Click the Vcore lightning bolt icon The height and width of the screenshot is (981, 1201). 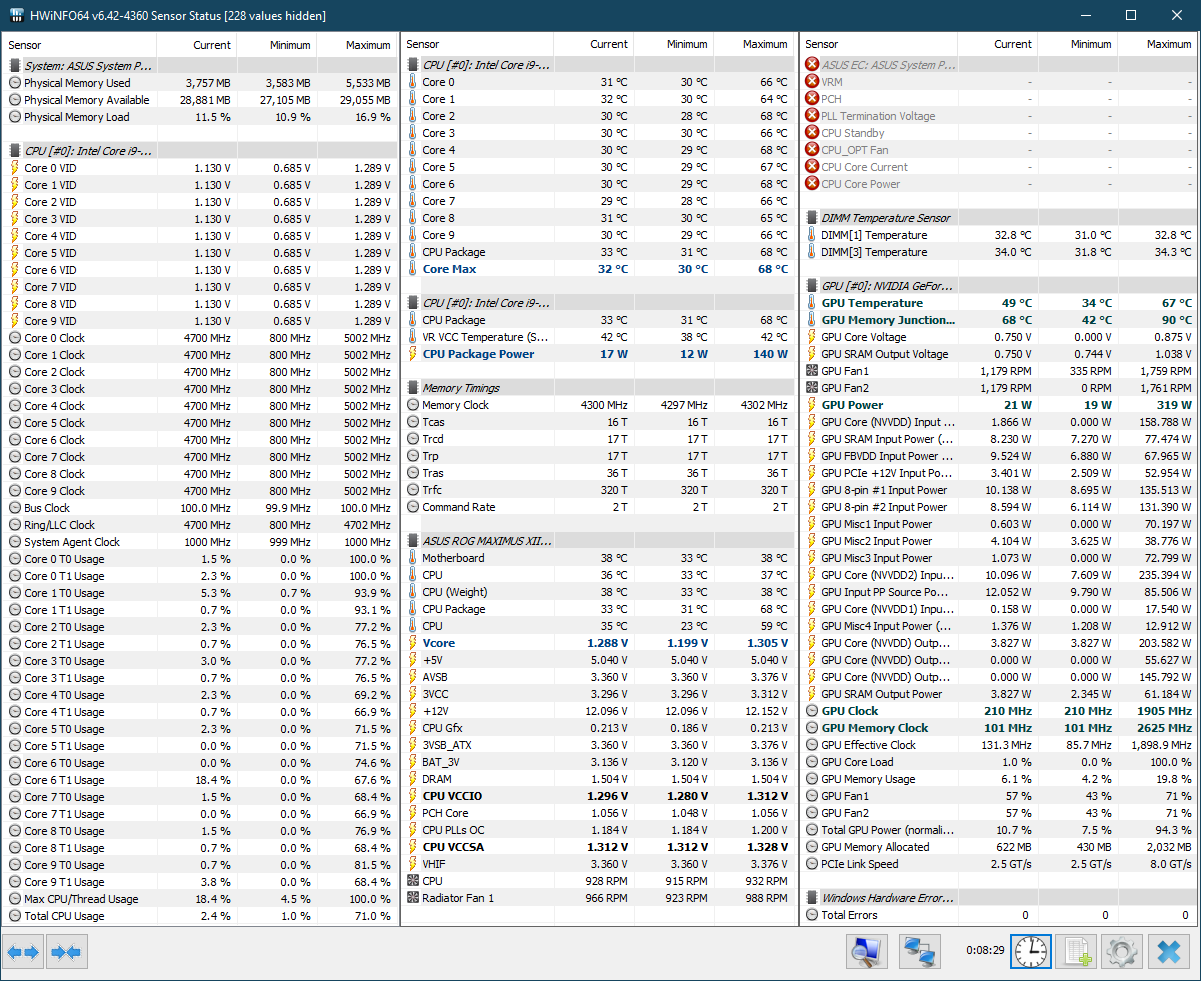(413, 643)
